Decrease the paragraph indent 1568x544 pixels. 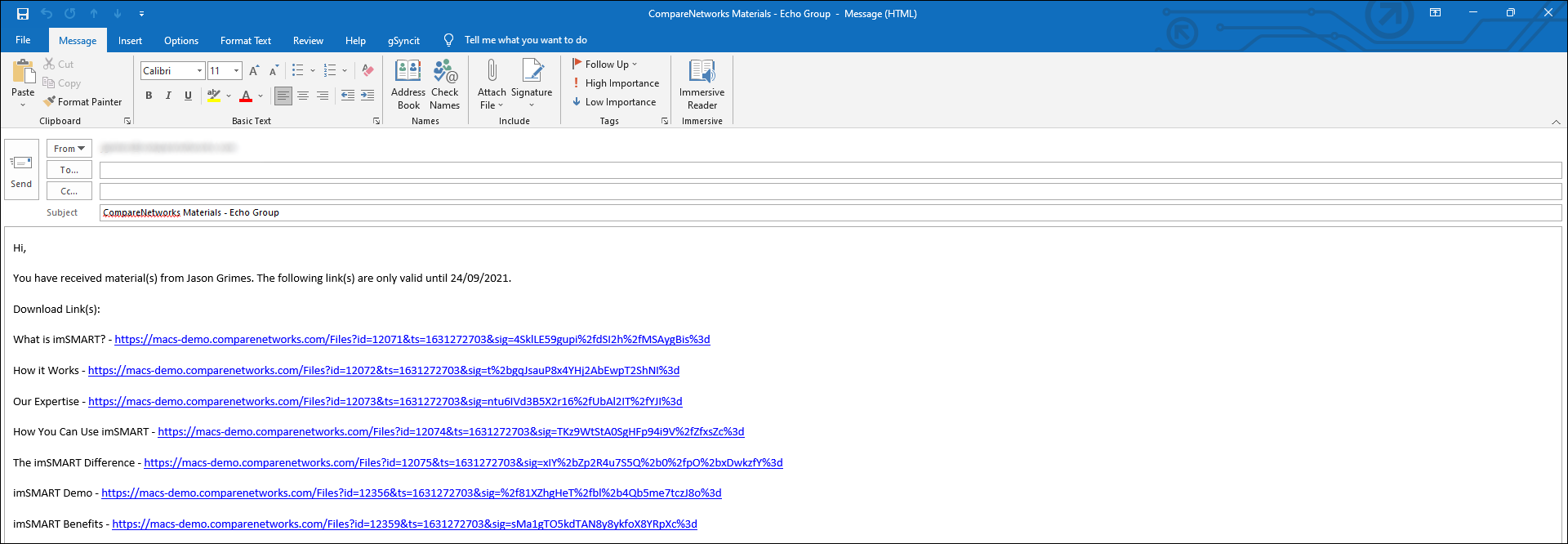(348, 96)
